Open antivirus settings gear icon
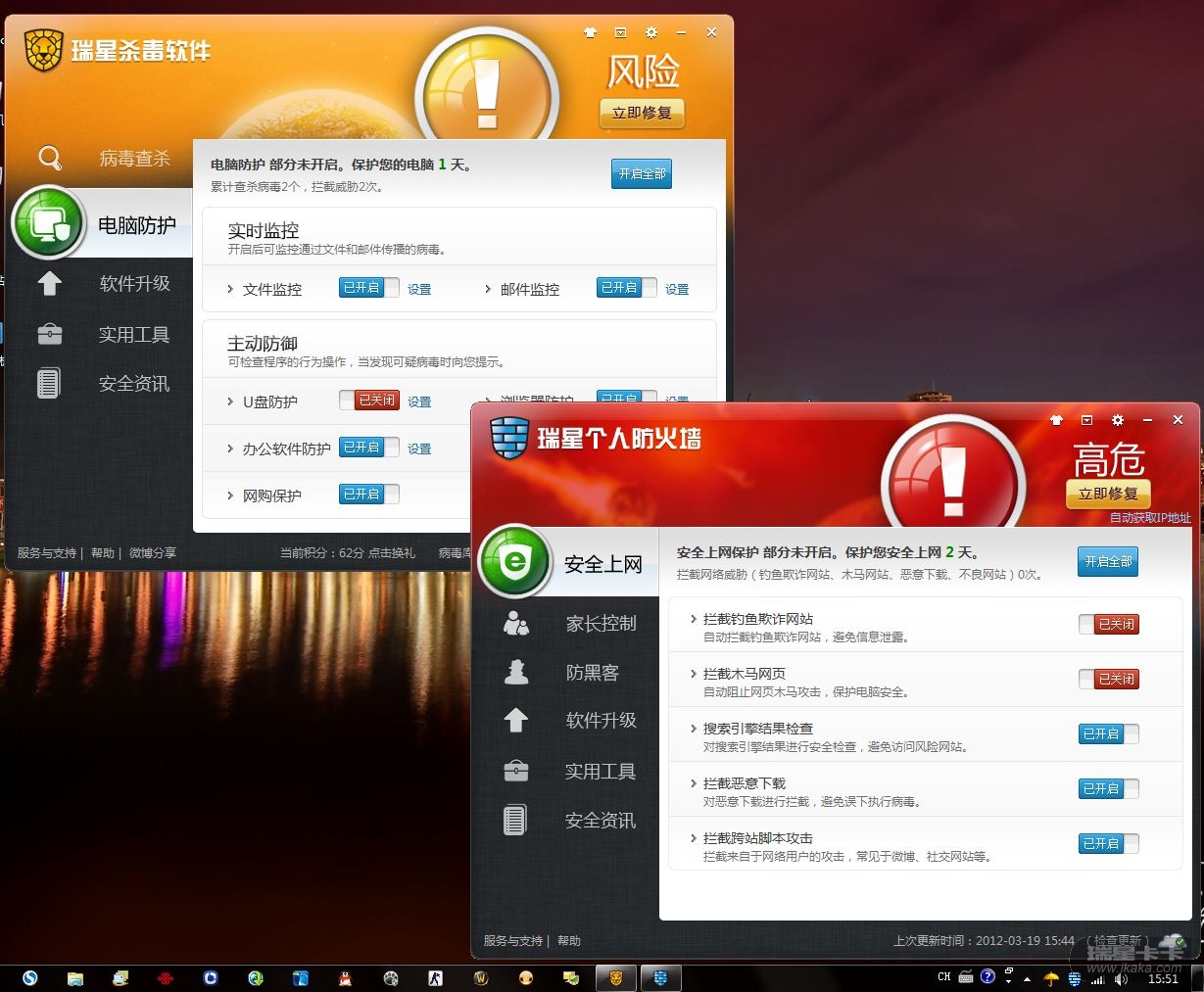The height and width of the screenshot is (992, 1204). point(650,32)
